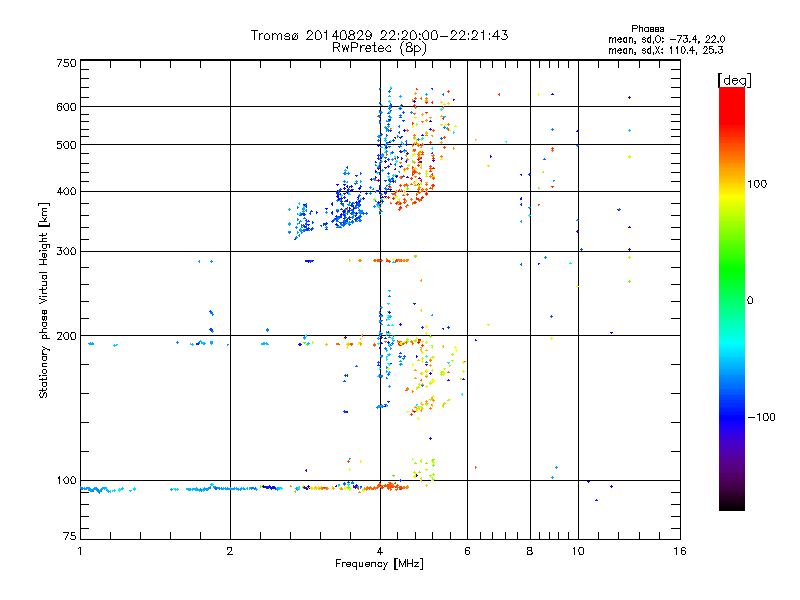Click the plot title 'Tromsø 20140829 22:20:00-22:21:43'
The width and height of the screenshot is (800, 600).
[379, 35]
